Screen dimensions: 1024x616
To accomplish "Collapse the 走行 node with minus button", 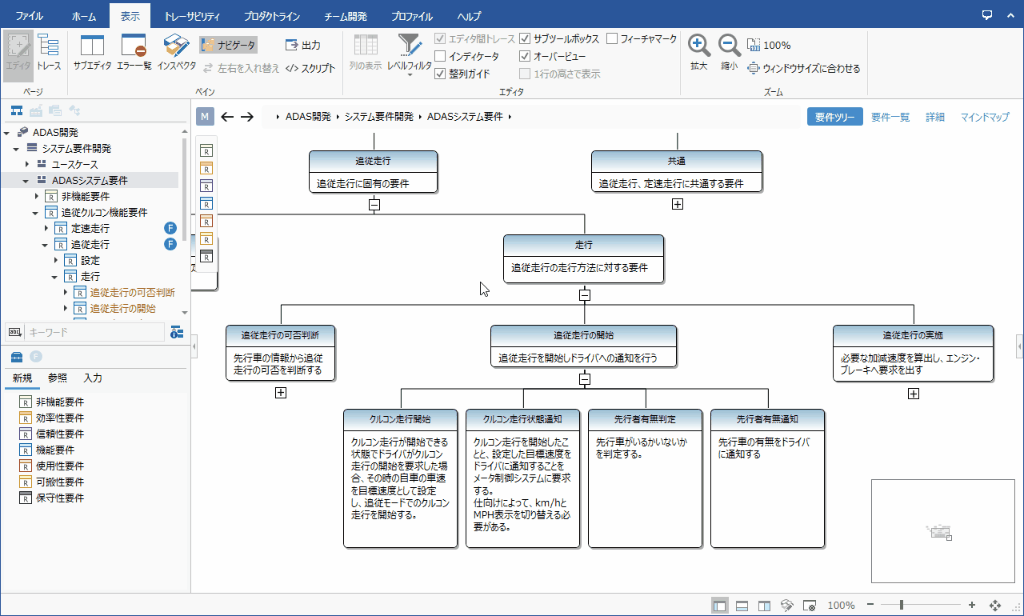I will point(584,294).
